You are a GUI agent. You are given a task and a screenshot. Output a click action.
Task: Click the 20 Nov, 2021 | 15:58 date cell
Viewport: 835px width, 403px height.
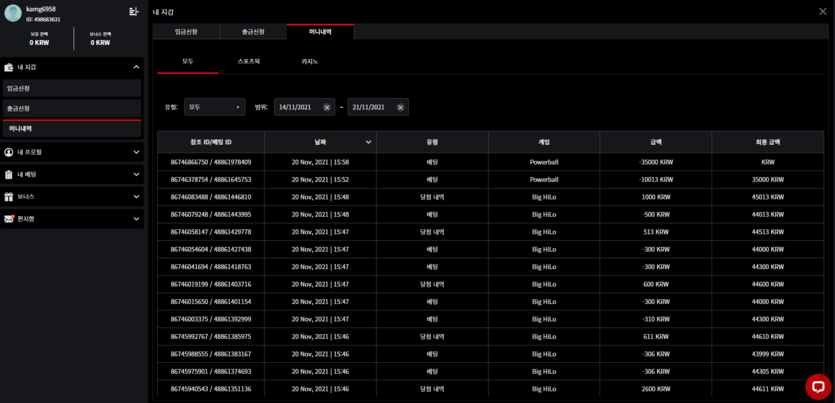click(321, 162)
